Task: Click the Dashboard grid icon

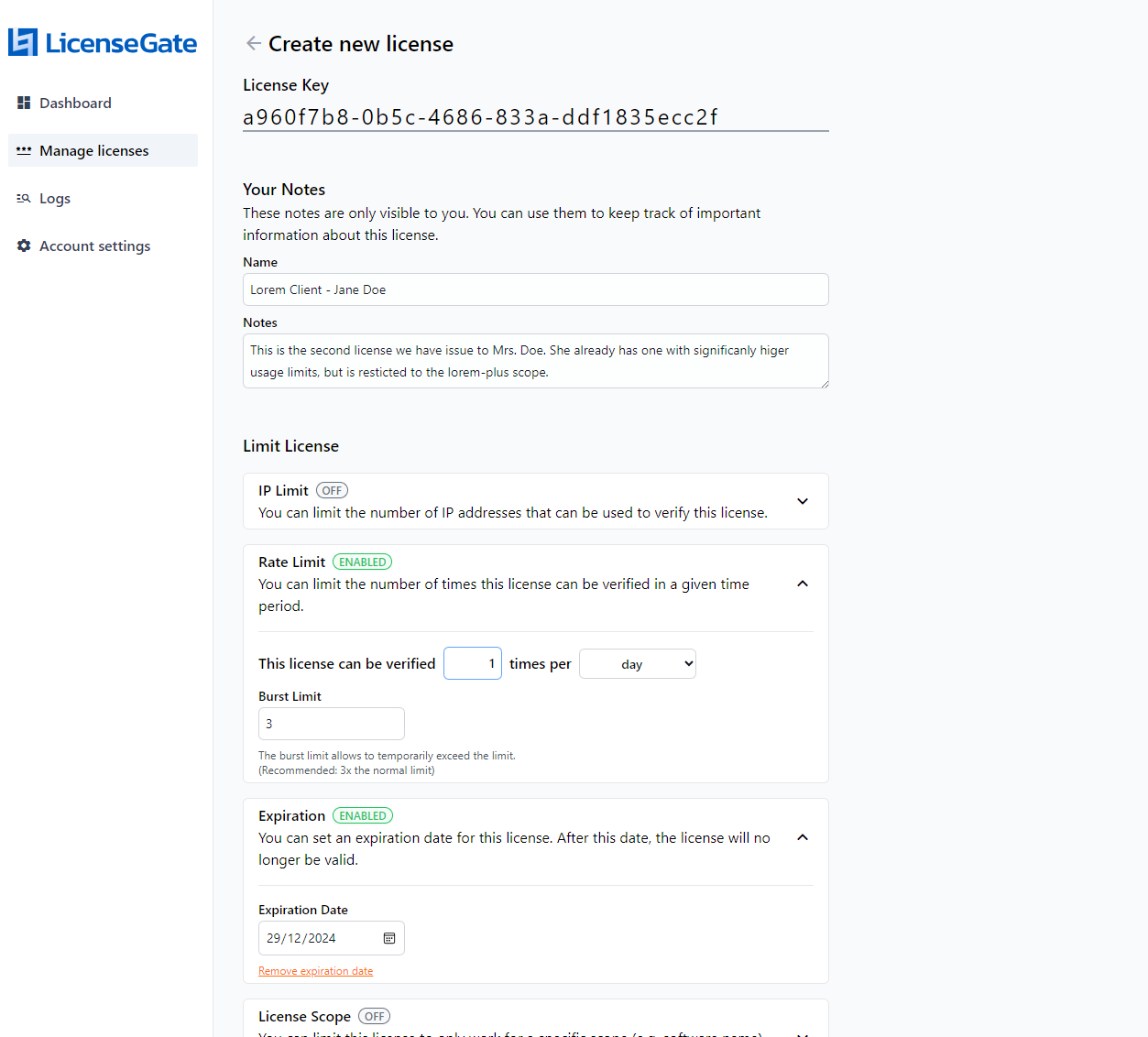Action: [x=24, y=103]
